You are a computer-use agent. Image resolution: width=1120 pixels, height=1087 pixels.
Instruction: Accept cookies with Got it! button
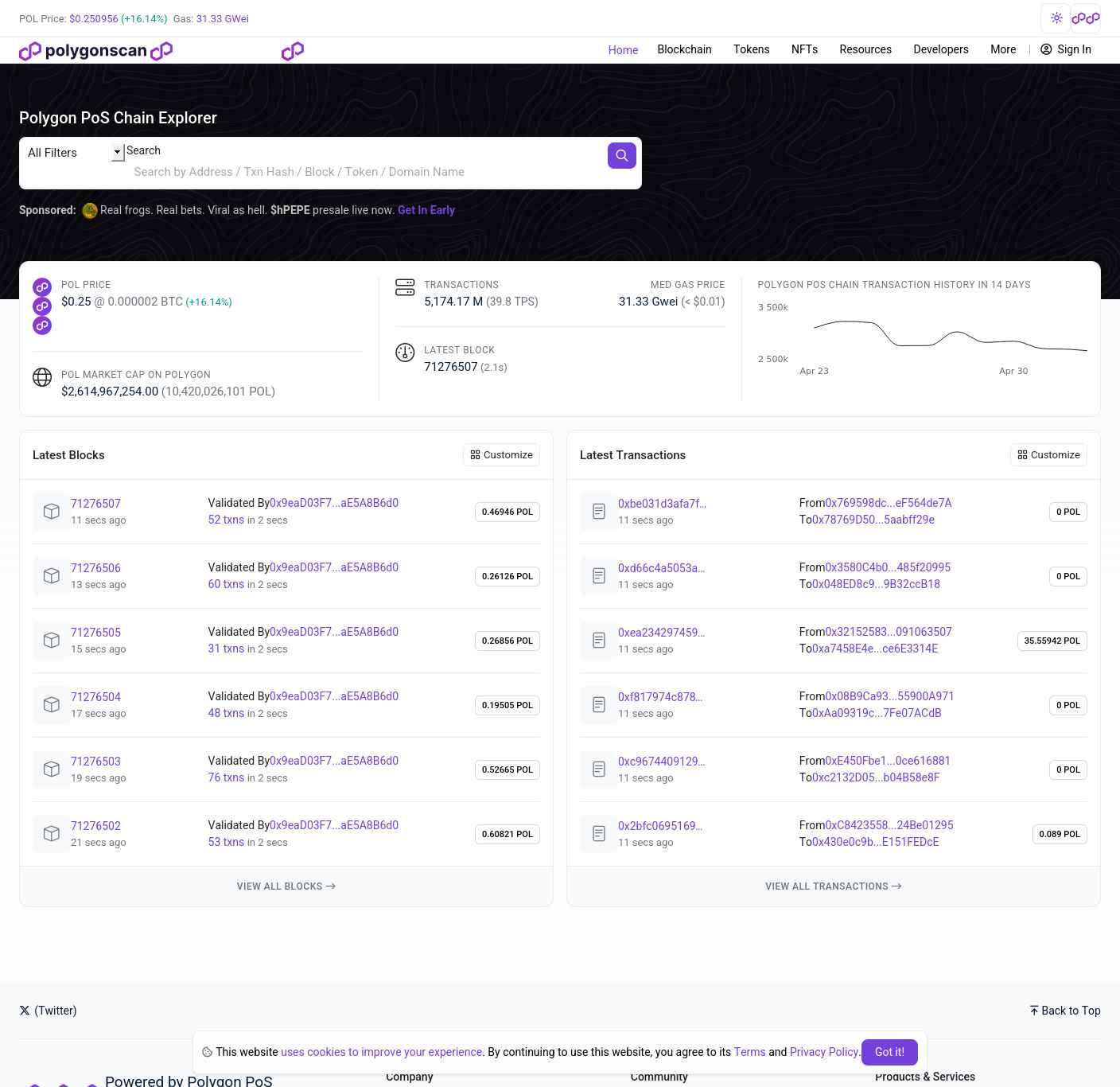[x=889, y=1052]
